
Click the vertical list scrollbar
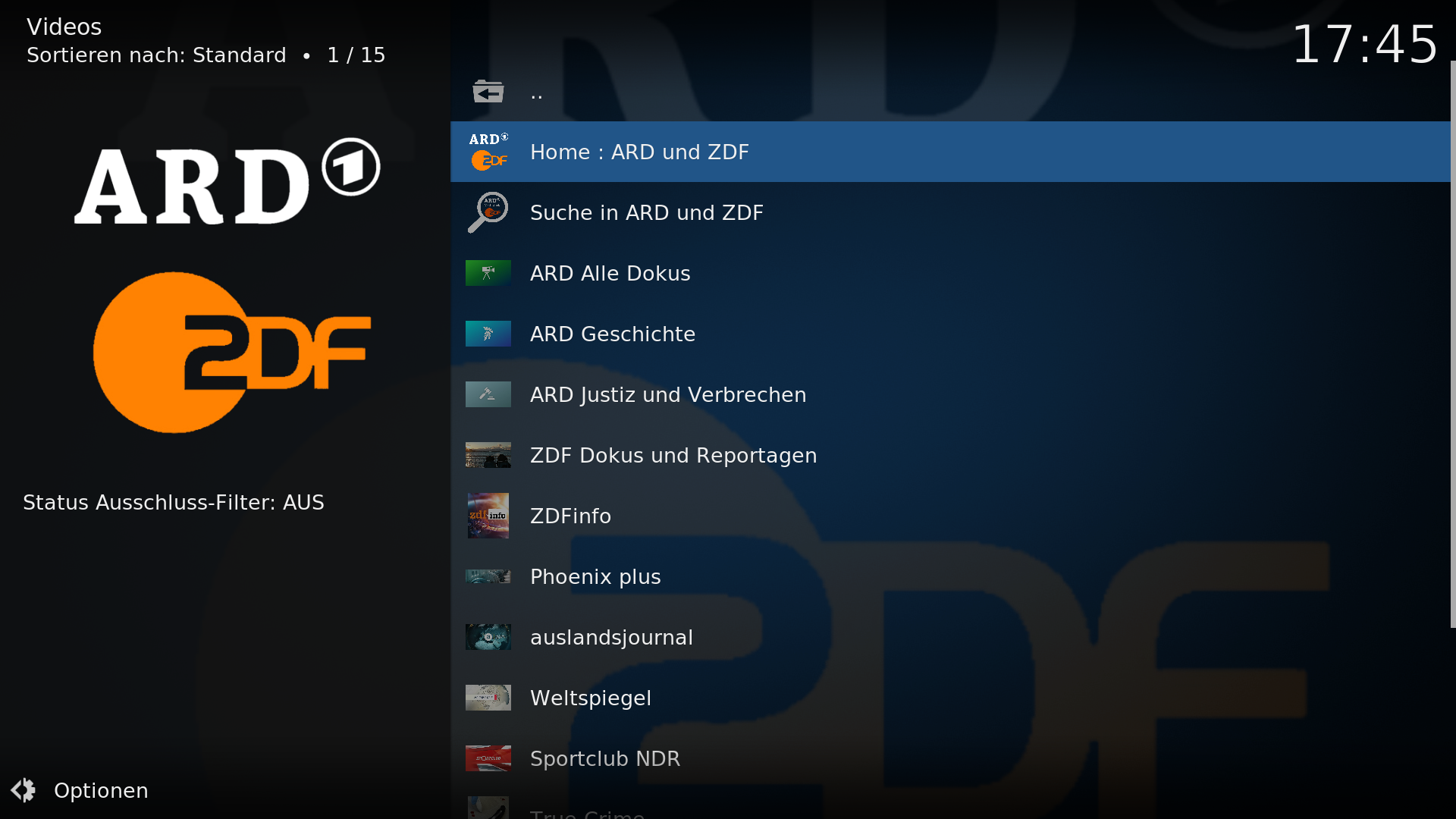coord(1453,344)
